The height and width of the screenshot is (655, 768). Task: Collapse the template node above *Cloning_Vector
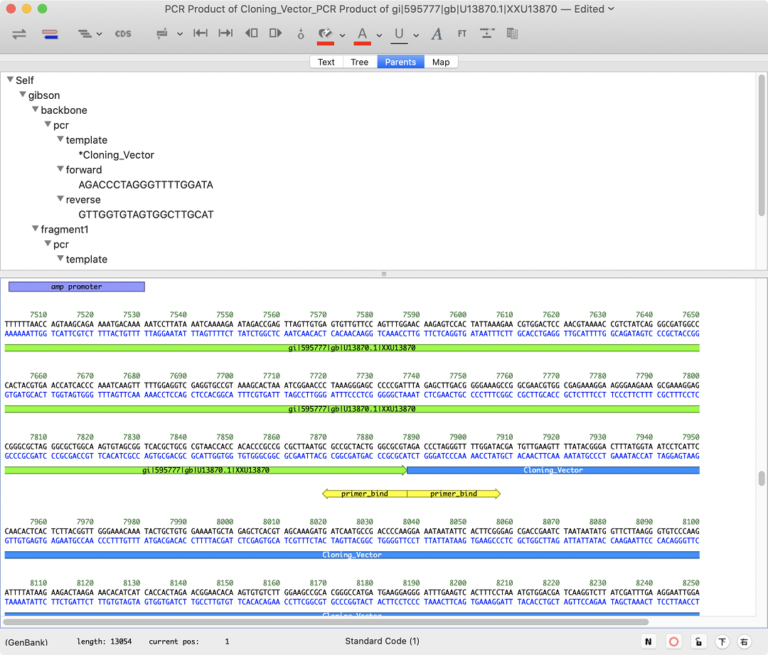60,139
